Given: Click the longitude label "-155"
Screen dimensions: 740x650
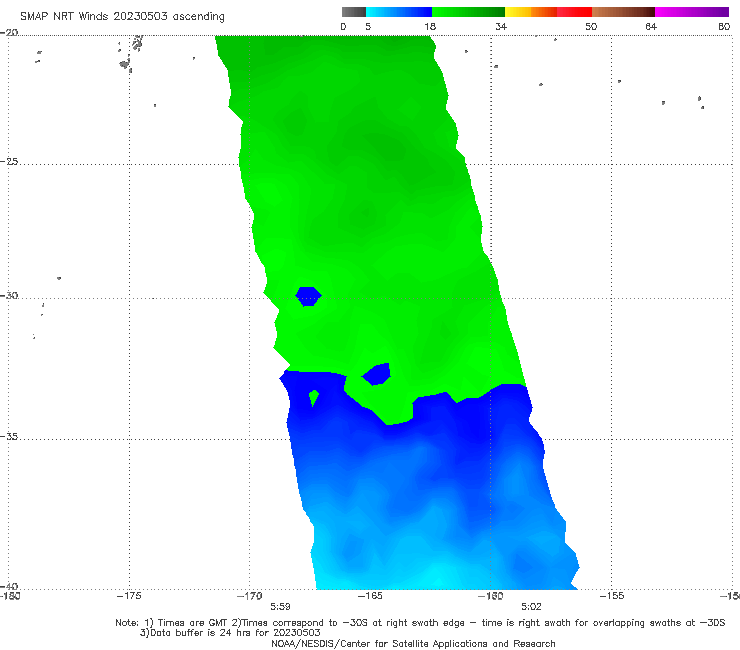Looking at the screenshot, I should (x=612, y=596).
